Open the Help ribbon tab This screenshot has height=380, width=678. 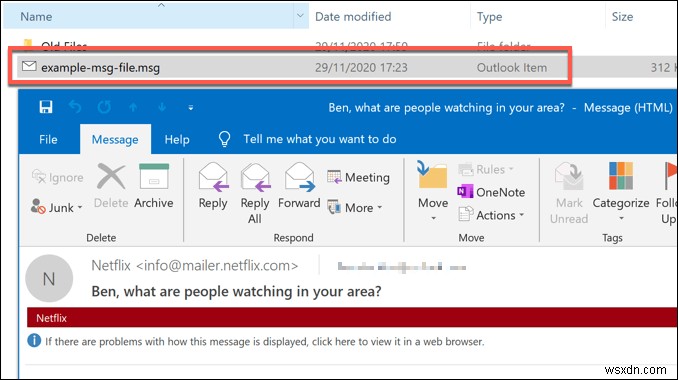pyautogui.click(x=177, y=139)
